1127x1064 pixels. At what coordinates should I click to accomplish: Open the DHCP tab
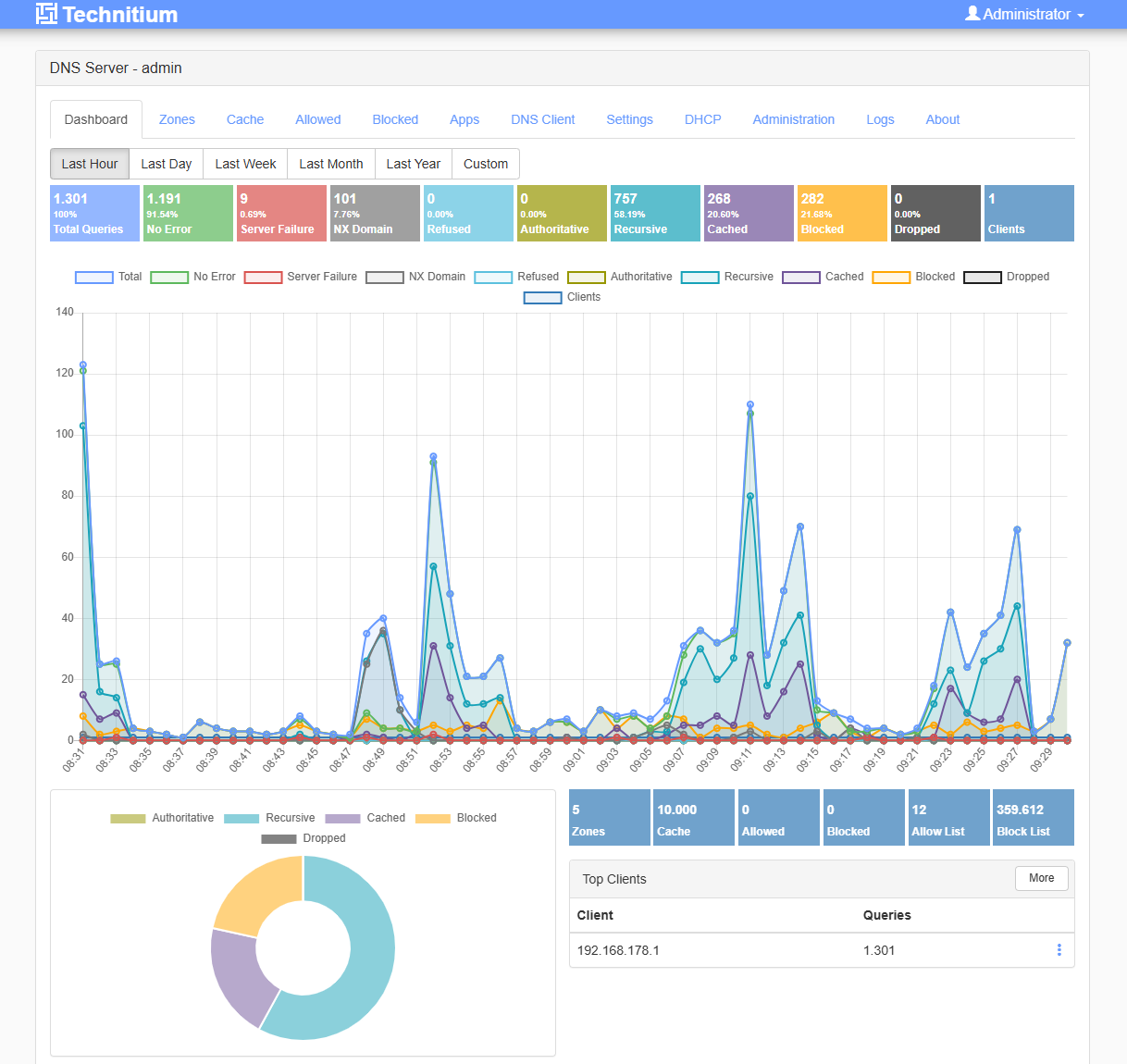point(702,119)
